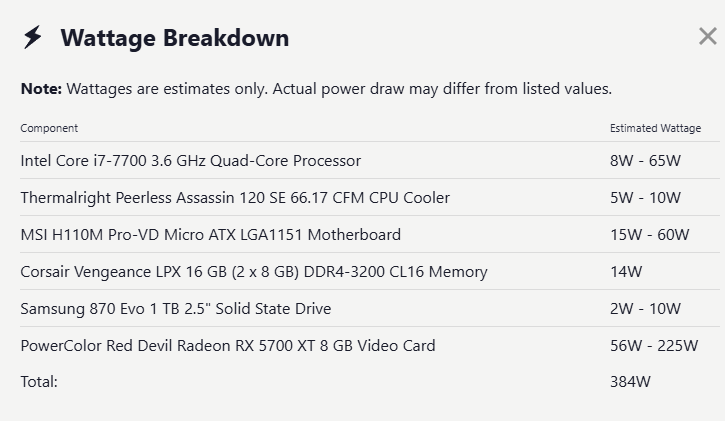Click the lightning bolt icon
This screenshot has height=421, width=725.
[32, 37]
